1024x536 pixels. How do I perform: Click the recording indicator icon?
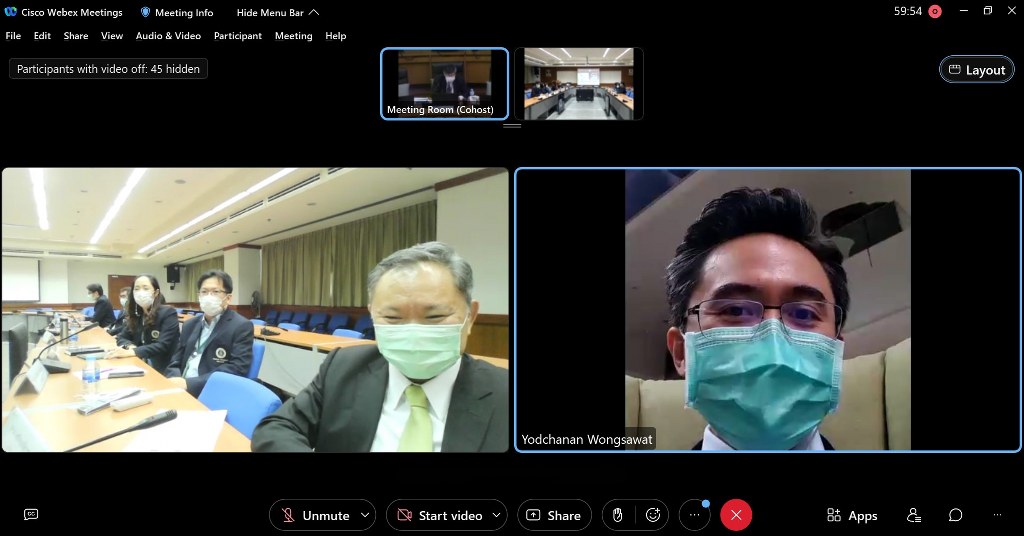[x=935, y=11]
